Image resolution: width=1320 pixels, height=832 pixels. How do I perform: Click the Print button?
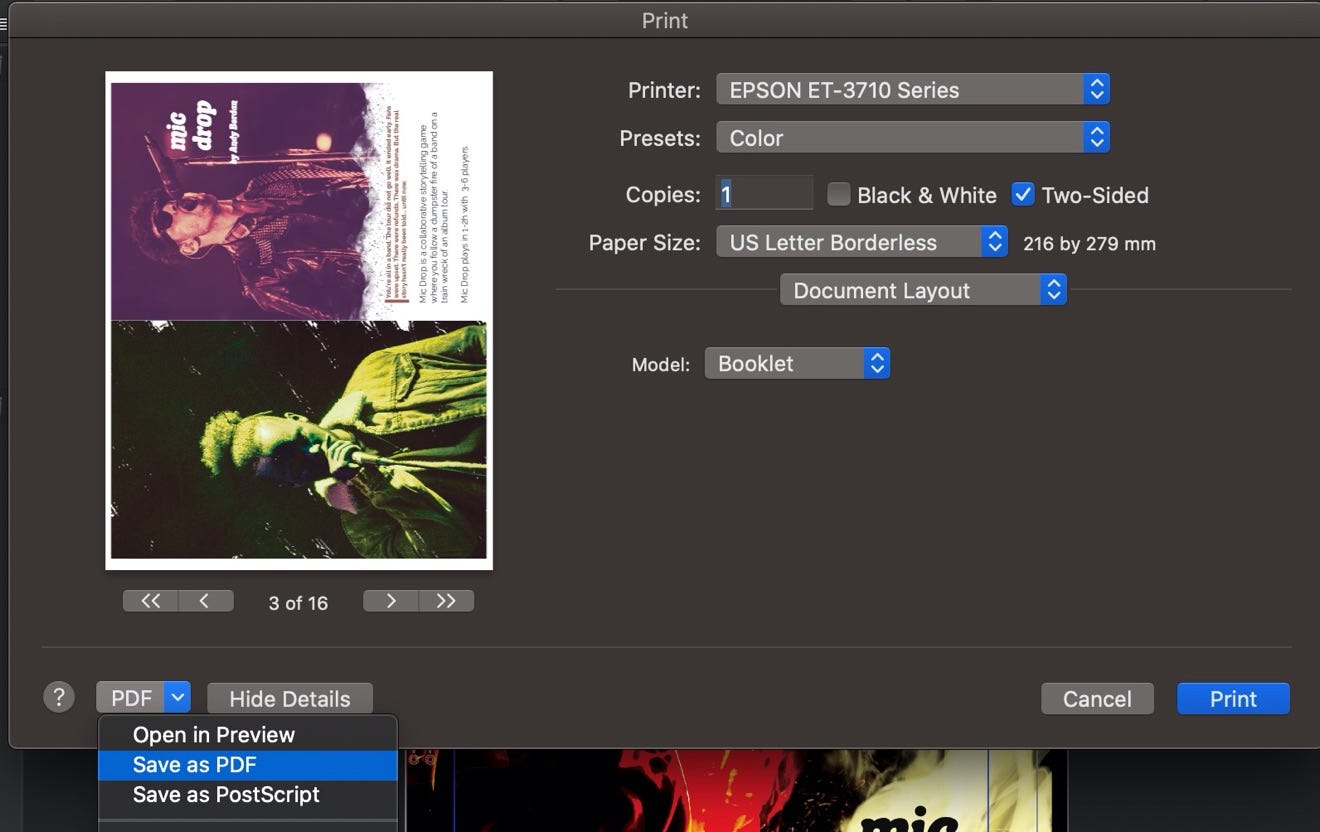(x=1233, y=698)
